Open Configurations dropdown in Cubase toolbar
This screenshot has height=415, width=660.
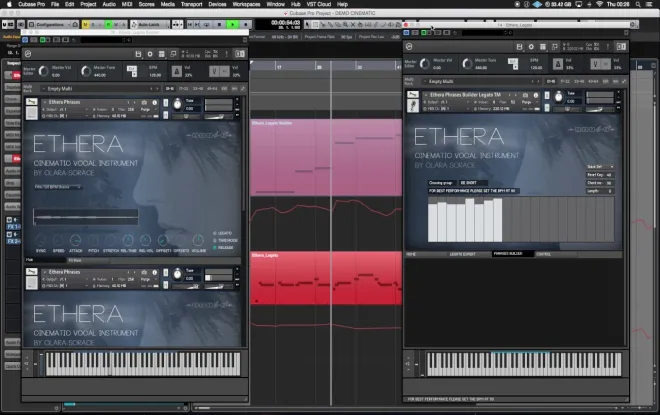[x=53, y=24]
